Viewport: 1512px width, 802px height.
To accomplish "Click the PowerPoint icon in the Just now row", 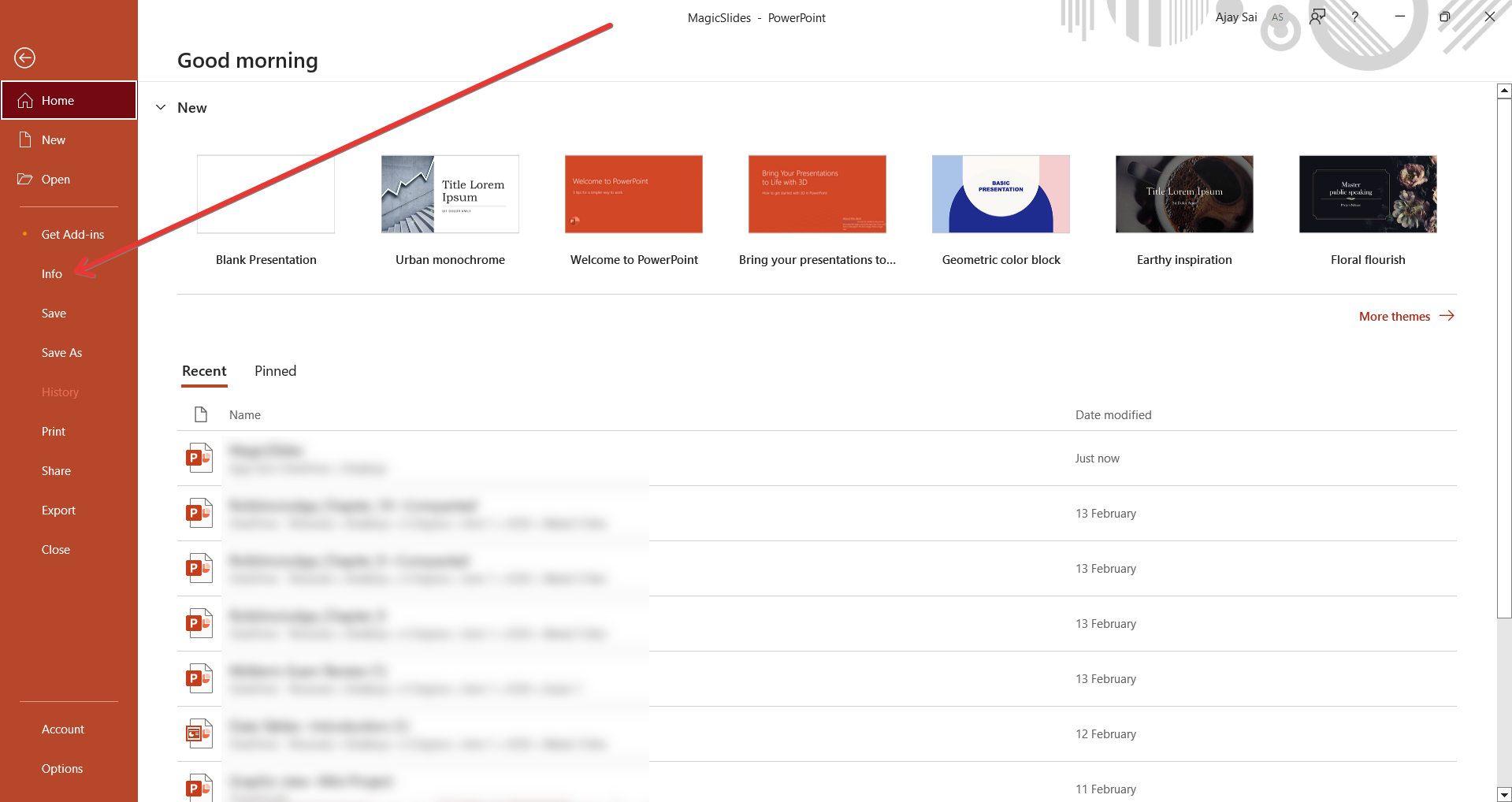I will click(199, 458).
